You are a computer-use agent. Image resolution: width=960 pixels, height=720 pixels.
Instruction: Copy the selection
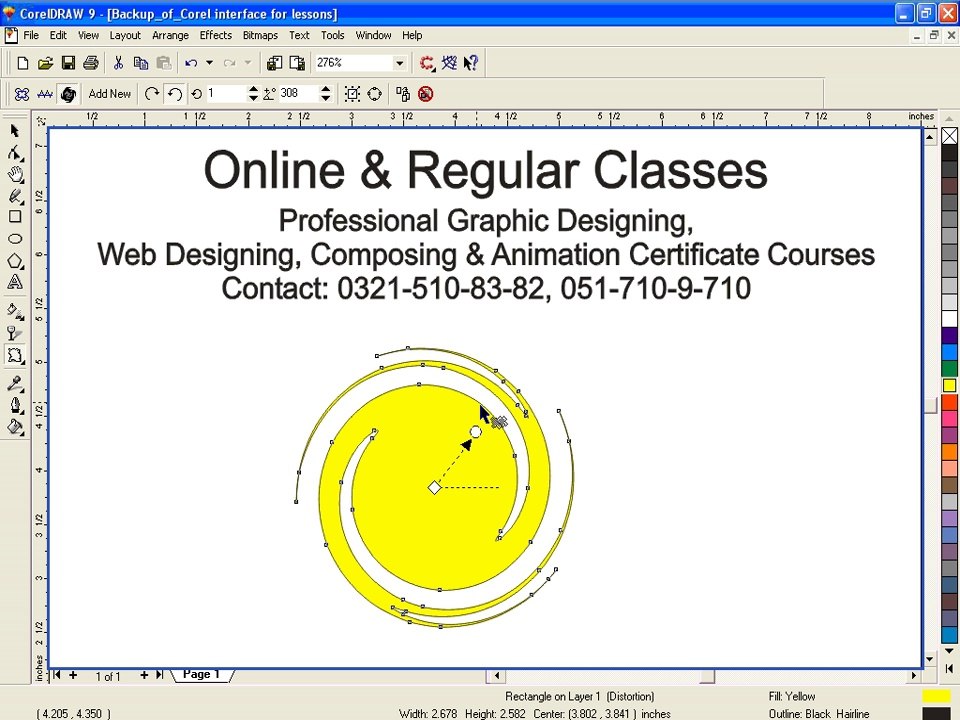pos(141,62)
